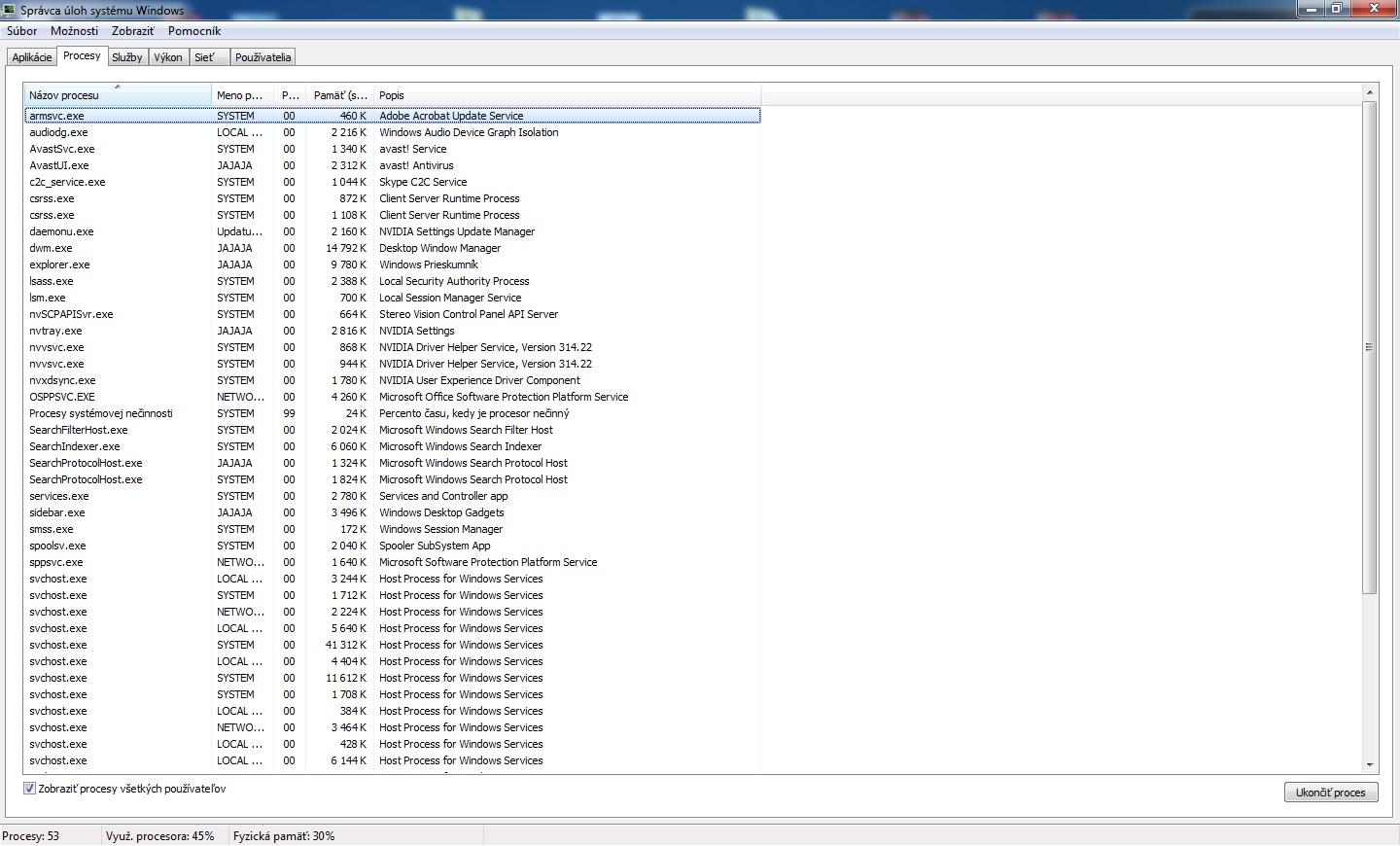1400x846 pixels.
Task: Select Procesy systémovej nečinnosti row
Action: pos(392,413)
